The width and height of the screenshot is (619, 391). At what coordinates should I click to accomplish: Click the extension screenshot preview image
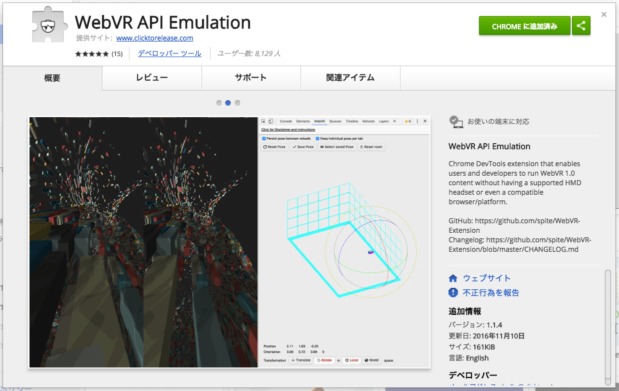tap(230, 242)
